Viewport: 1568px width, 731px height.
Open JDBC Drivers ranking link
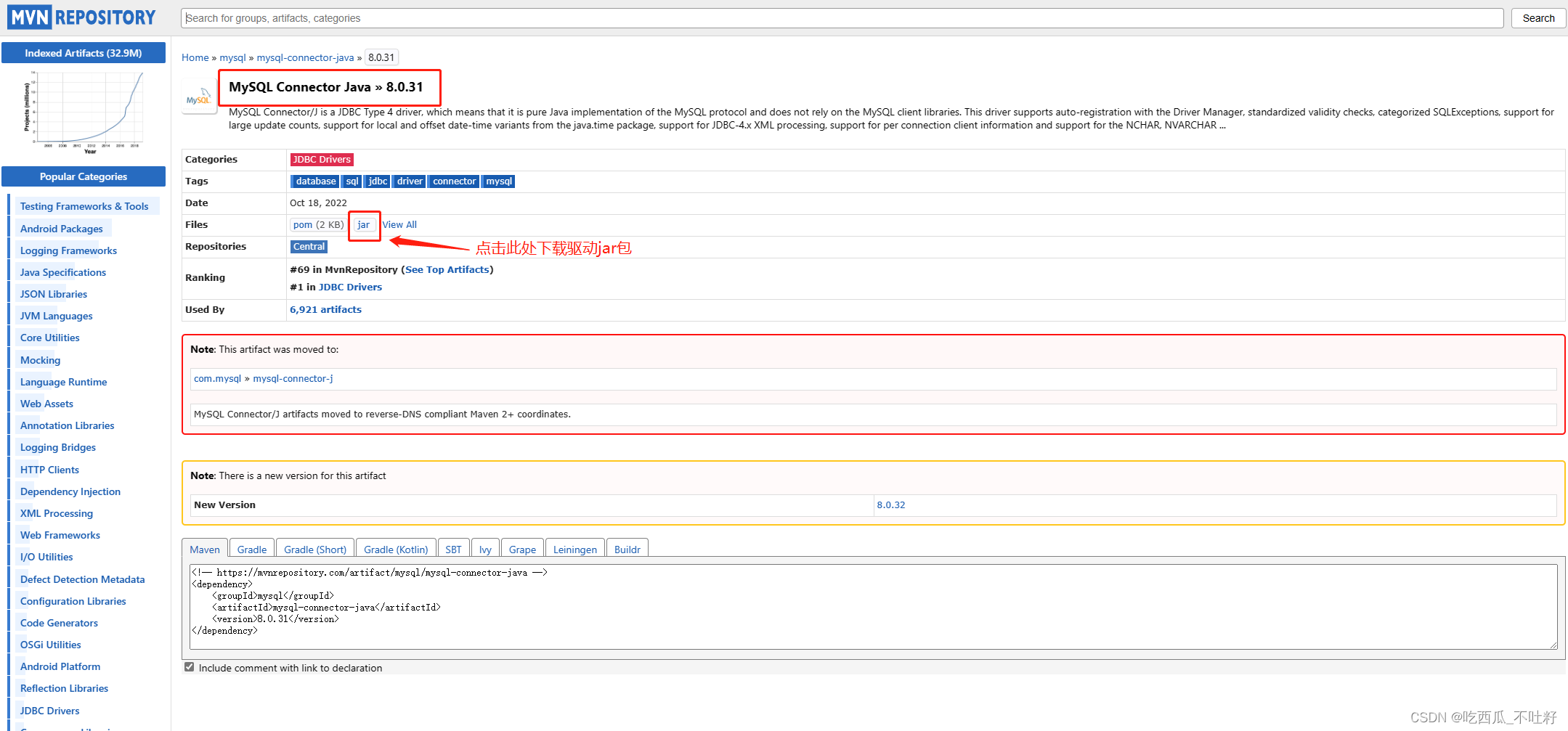pyautogui.click(x=350, y=287)
